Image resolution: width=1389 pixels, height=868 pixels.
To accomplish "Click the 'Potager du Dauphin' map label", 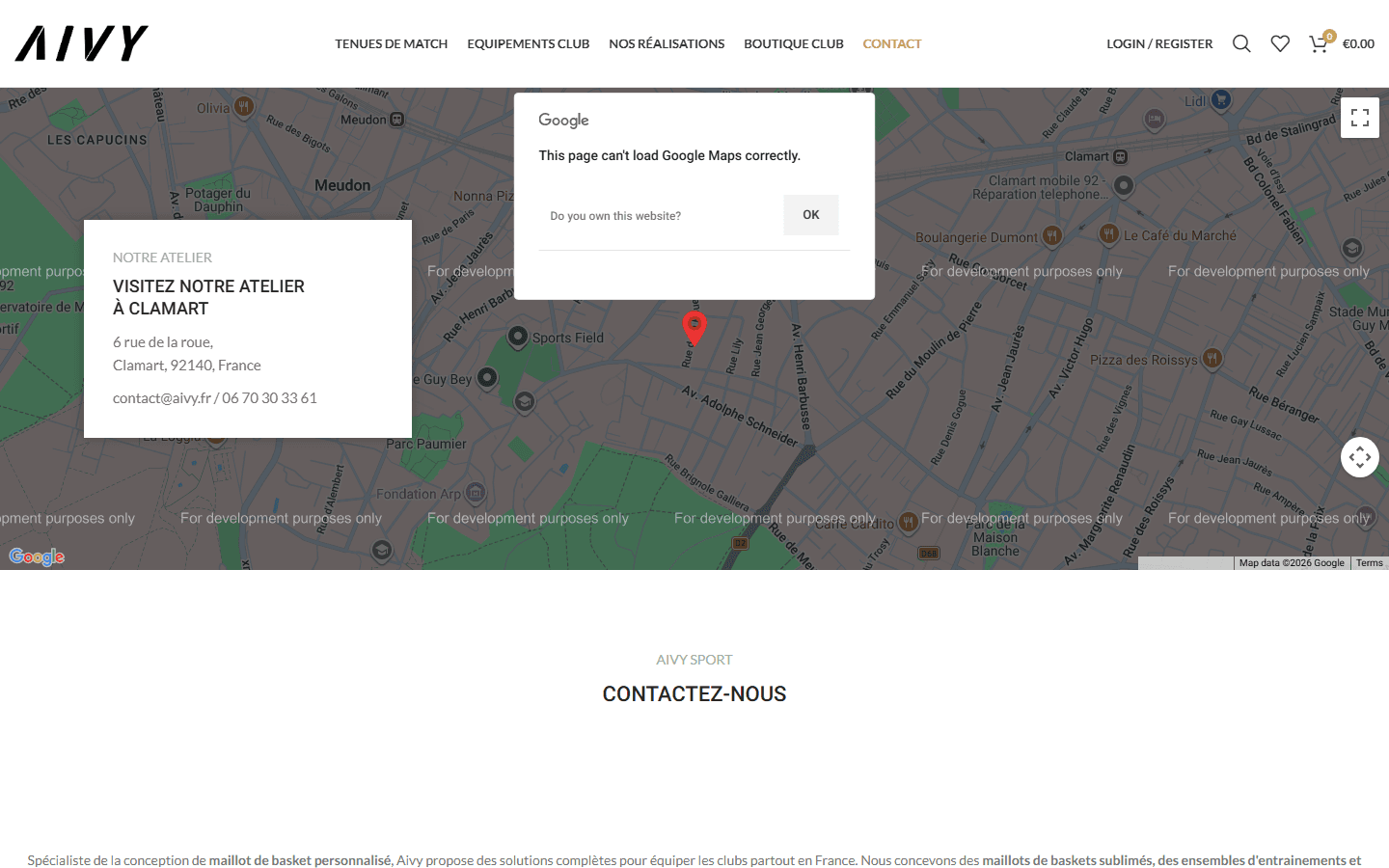I will [x=218, y=200].
